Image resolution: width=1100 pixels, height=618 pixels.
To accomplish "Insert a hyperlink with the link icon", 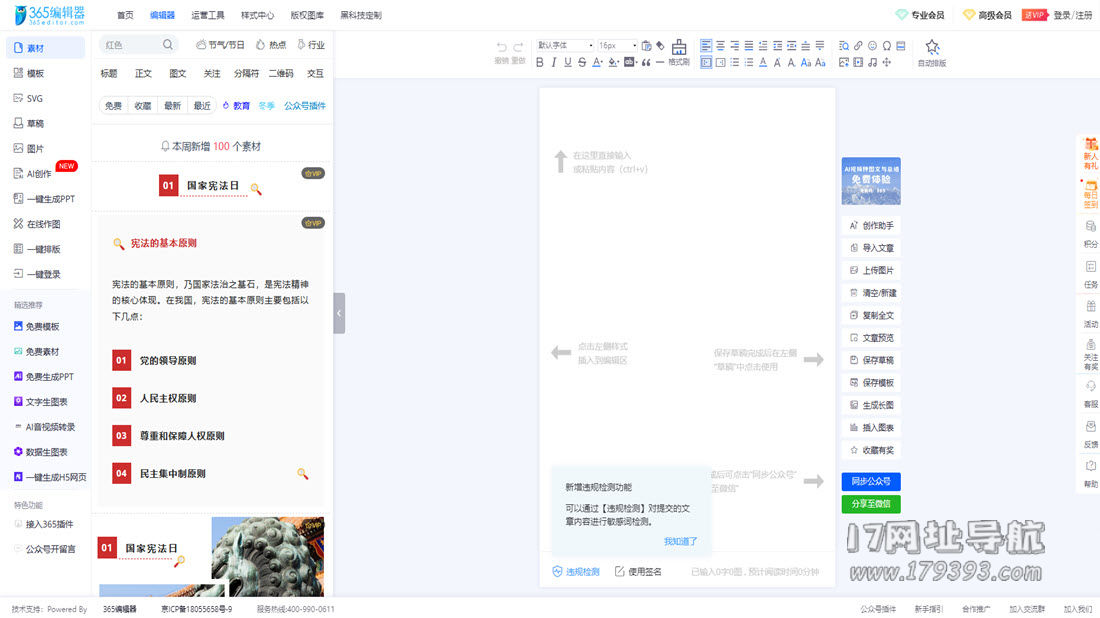I will click(858, 46).
